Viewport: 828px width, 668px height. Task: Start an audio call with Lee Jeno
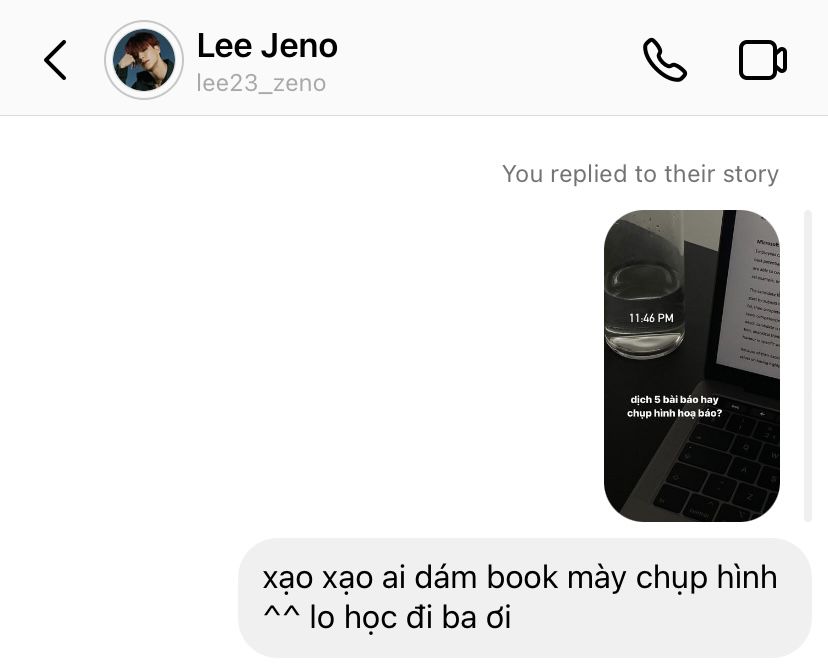pos(665,60)
